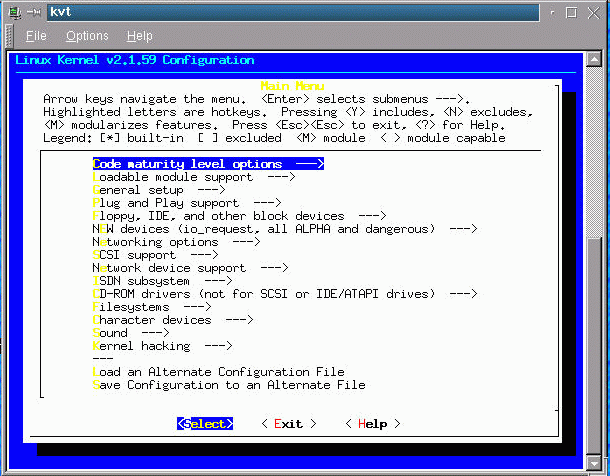The width and height of the screenshot is (610, 476).
Task: Choose Save Configuration to an Alternate File
Action: point(229,385)
